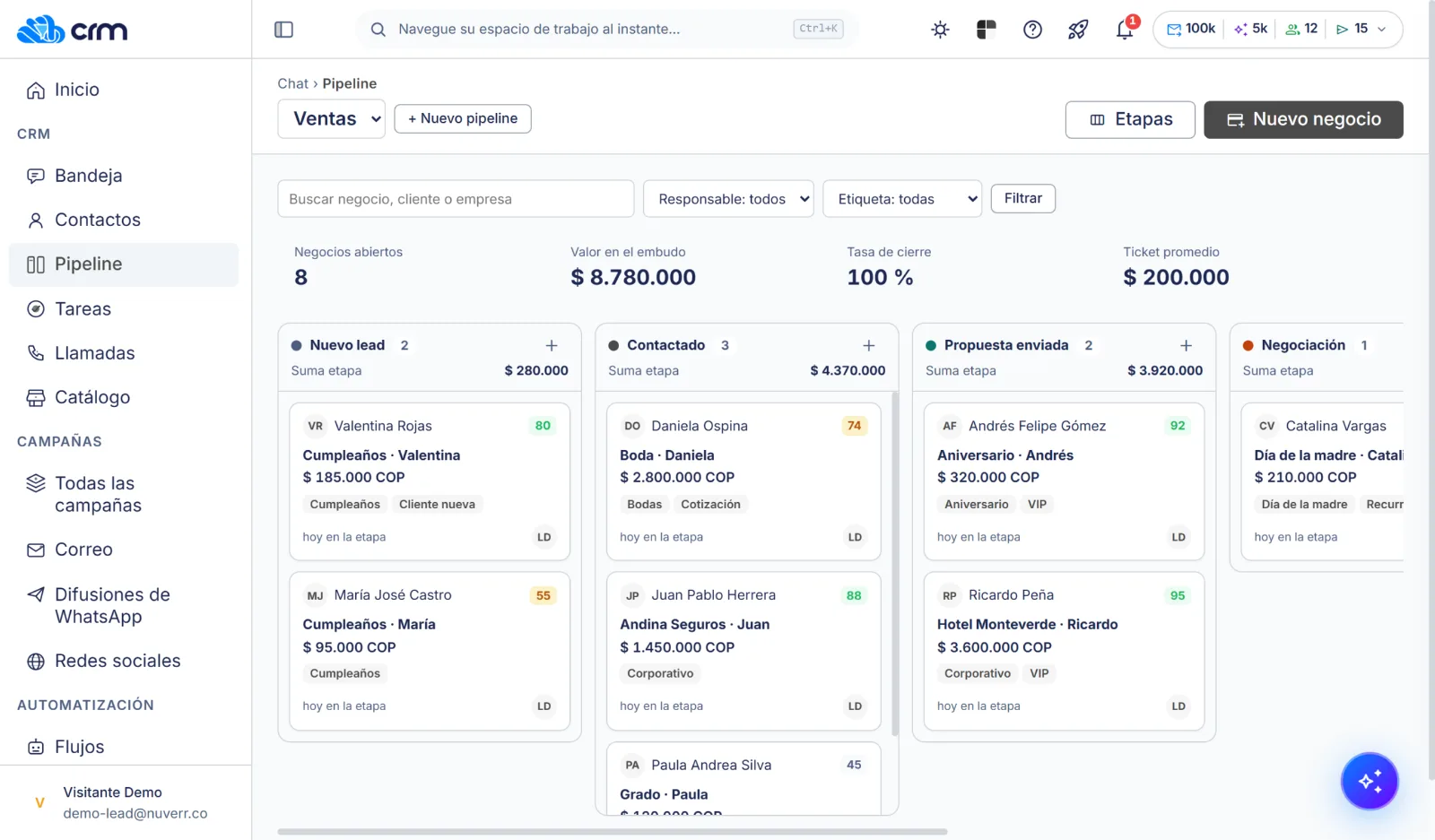Click Nuevo negocio button

[1303, 119]
